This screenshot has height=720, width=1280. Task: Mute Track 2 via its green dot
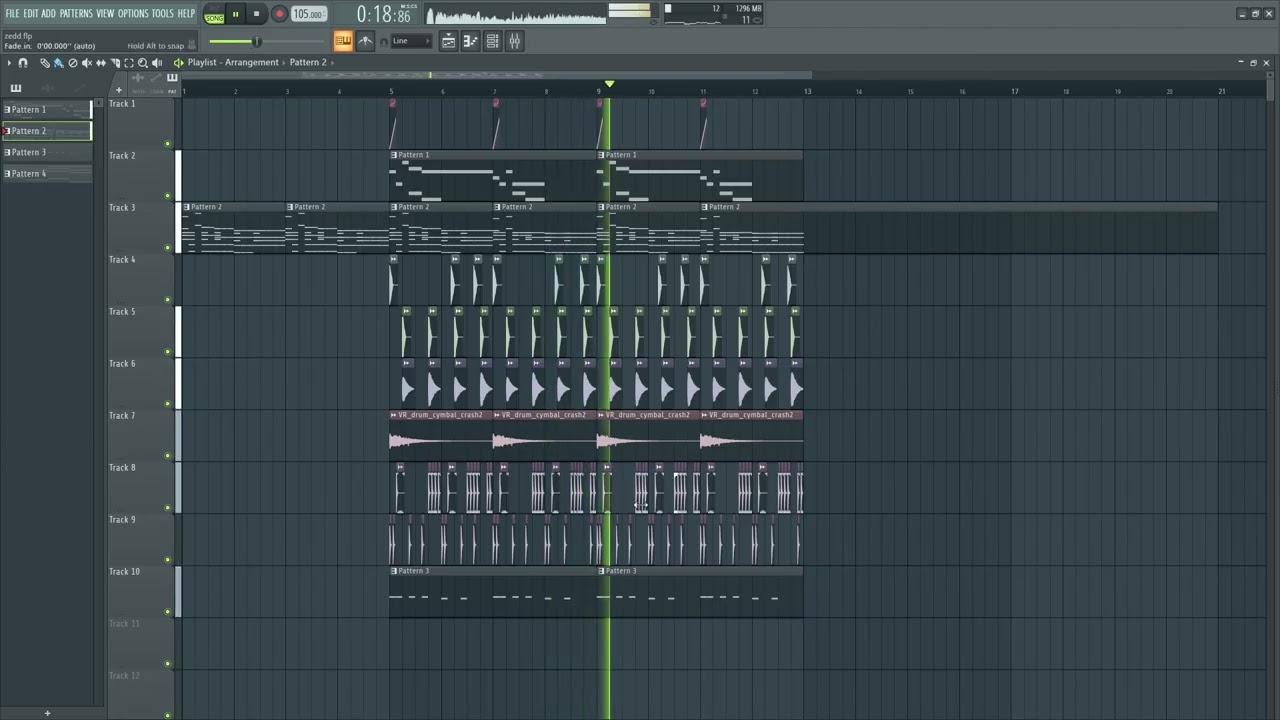tap(167, 195)
